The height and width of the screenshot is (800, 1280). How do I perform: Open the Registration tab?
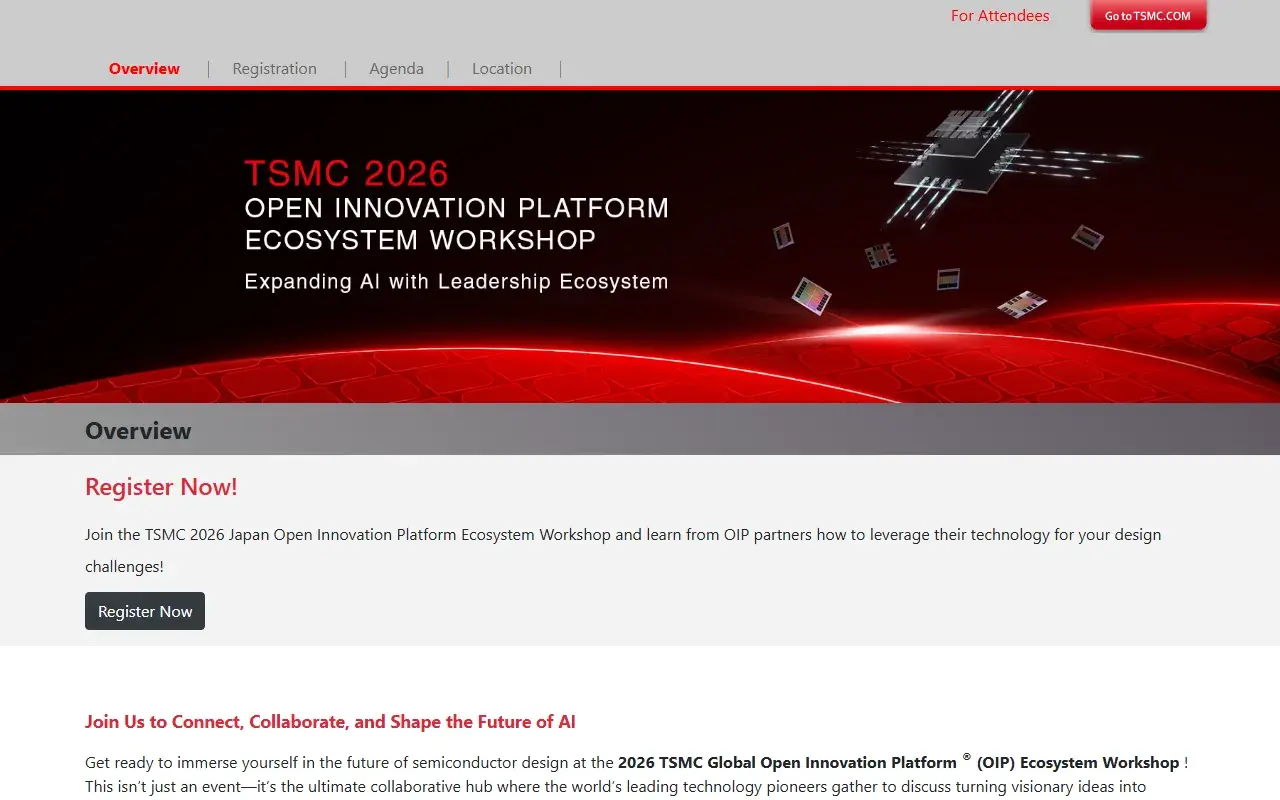[274, 69]
